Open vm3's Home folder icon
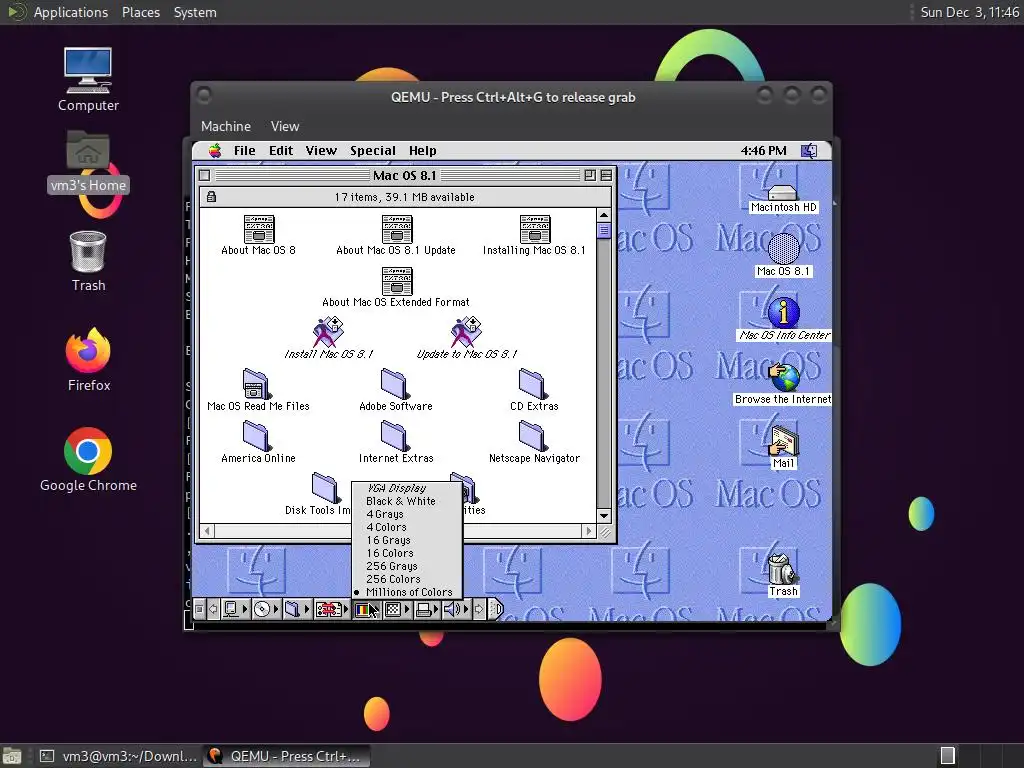The image size is (1024, 768). (88, 152)
